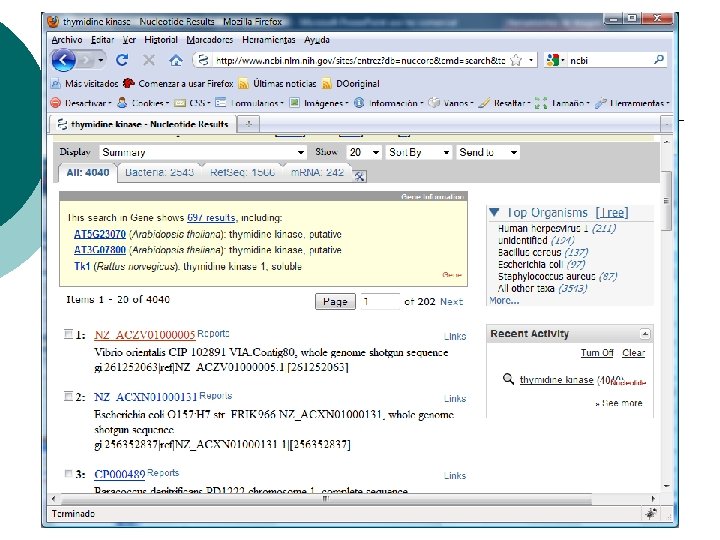
Task: Open Links for result 2
Action: tap(455, 399)
